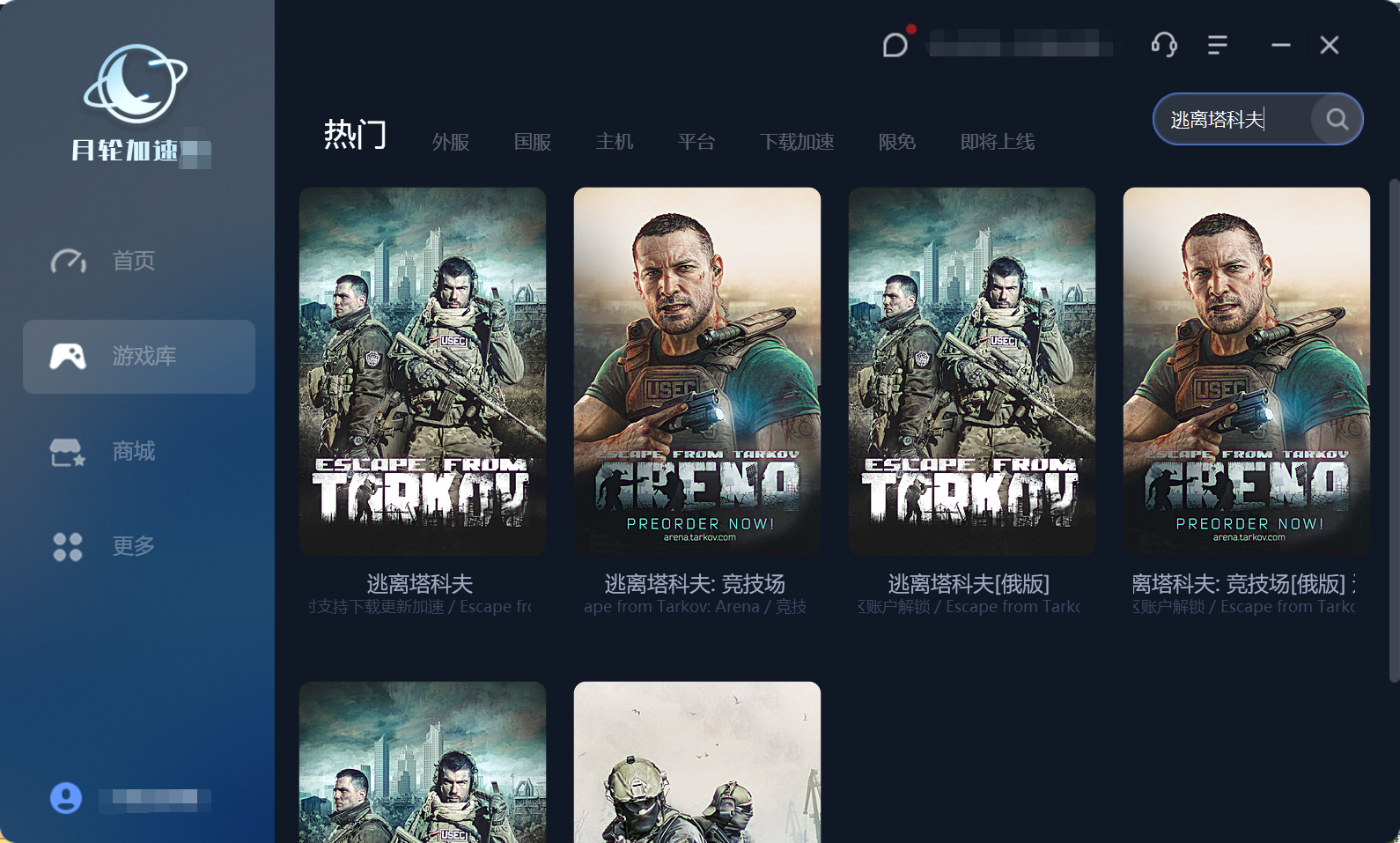
Task: Open the 即将上线 tab
Action: tap(998, 142)
